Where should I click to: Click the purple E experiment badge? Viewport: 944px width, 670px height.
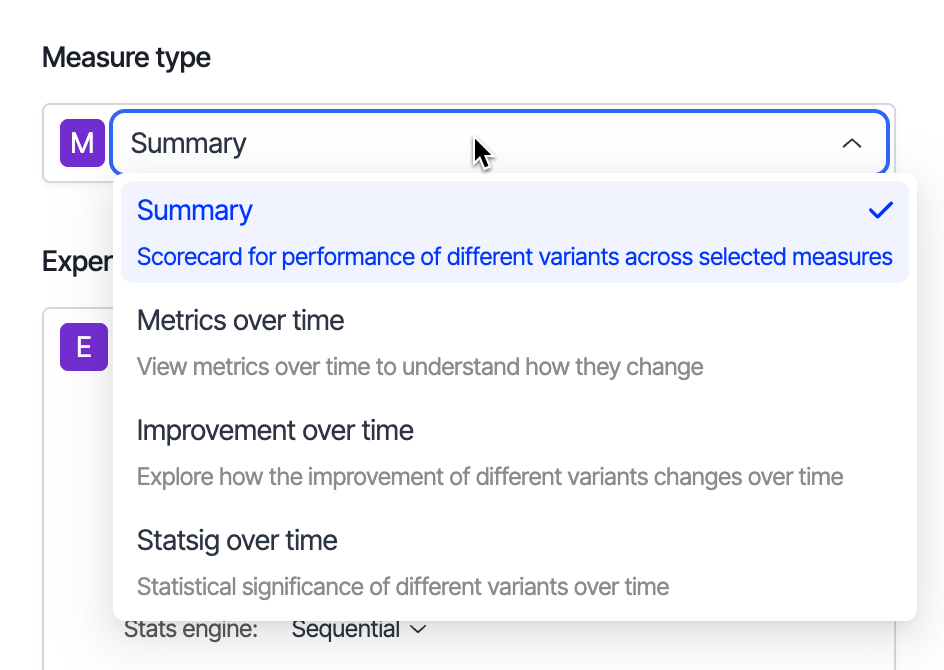[x=83, y=347]
